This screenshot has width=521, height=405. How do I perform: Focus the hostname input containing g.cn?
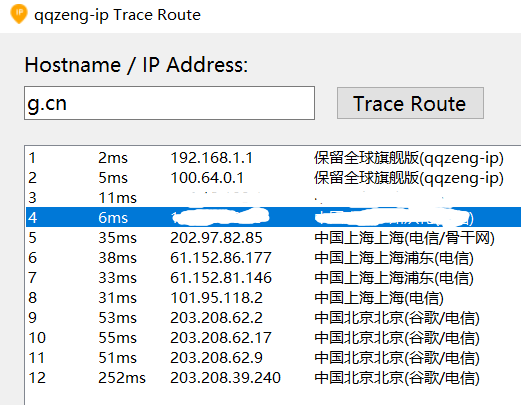[169, 103]
